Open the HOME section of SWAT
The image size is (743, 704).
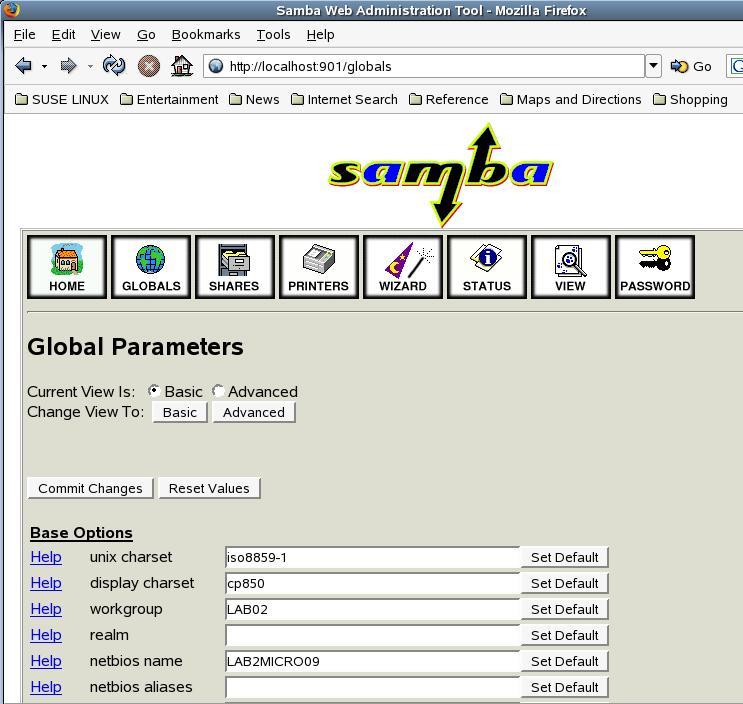[x=67, y=267]
